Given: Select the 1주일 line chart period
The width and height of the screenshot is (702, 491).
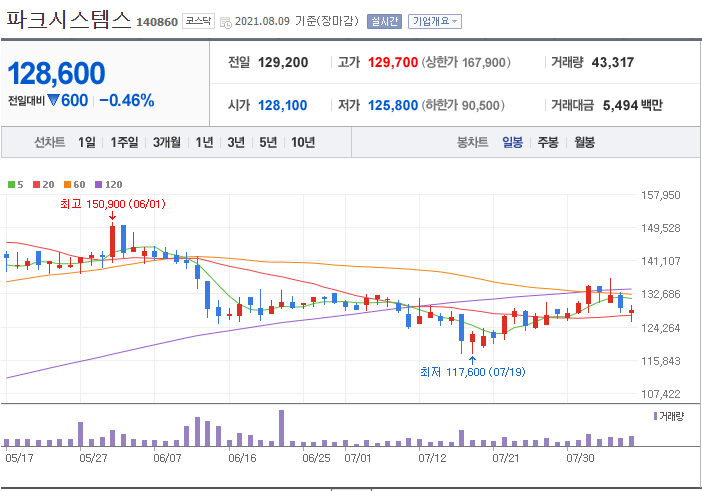Looking at the screenshot, I should [124, 142].
